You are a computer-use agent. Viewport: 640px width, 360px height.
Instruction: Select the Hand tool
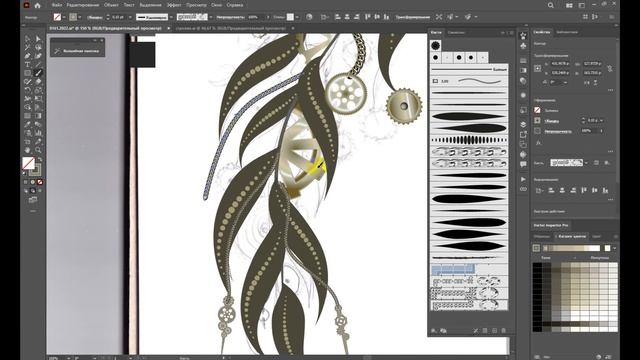coord(28,150)
